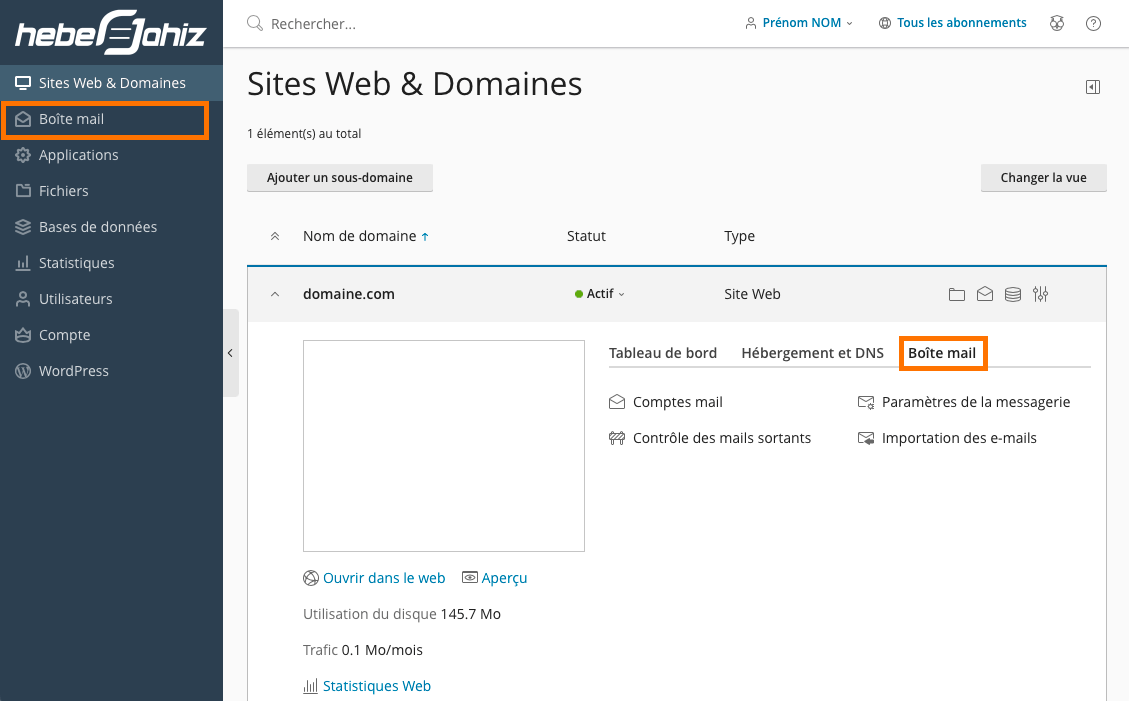This screenshot has width=1129, height=701.
Task: Open the Actif status dropdown
Action: click(x=599, y=293)
